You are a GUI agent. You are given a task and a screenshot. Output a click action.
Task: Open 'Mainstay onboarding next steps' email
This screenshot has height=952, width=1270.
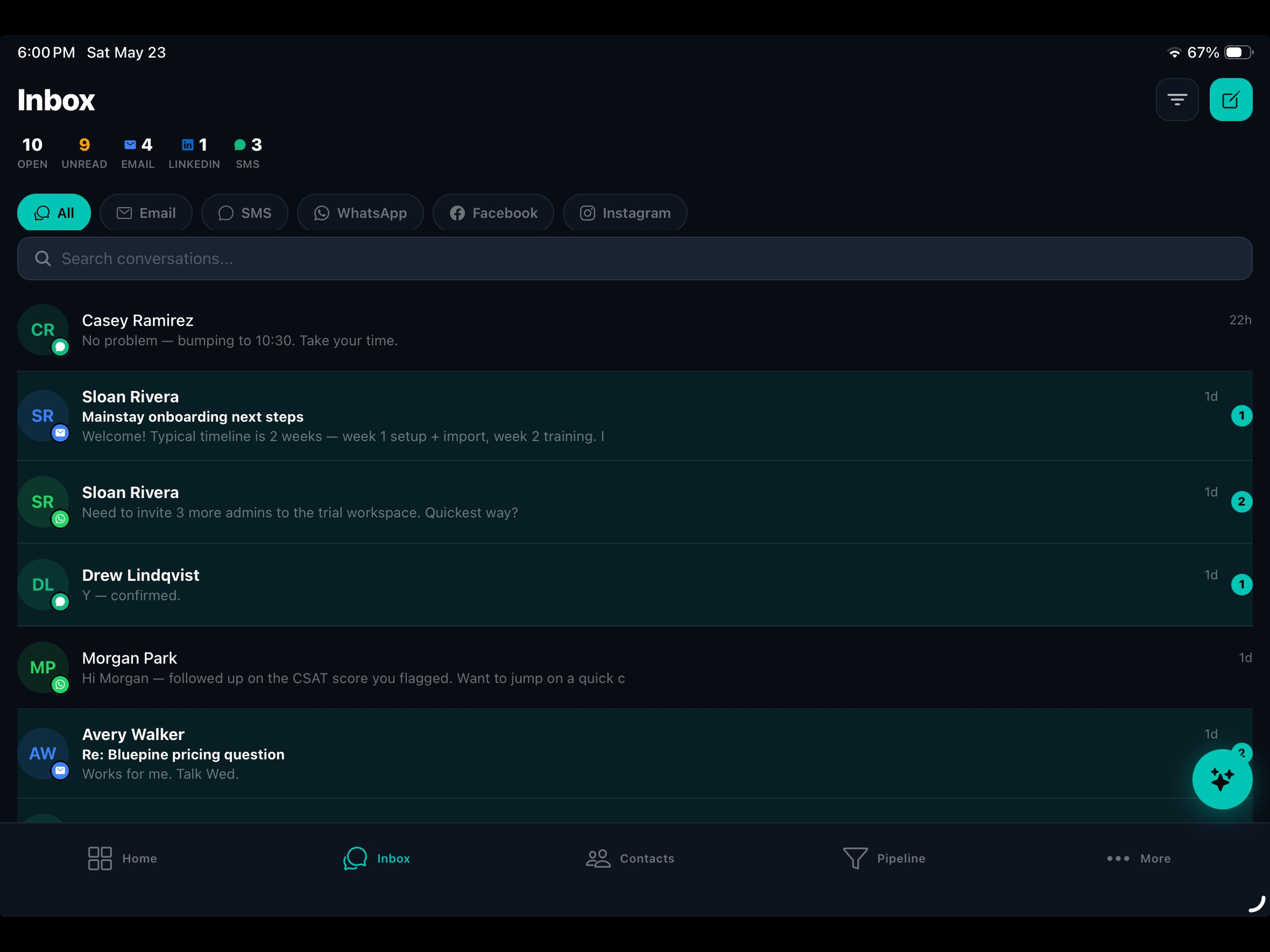635,416
